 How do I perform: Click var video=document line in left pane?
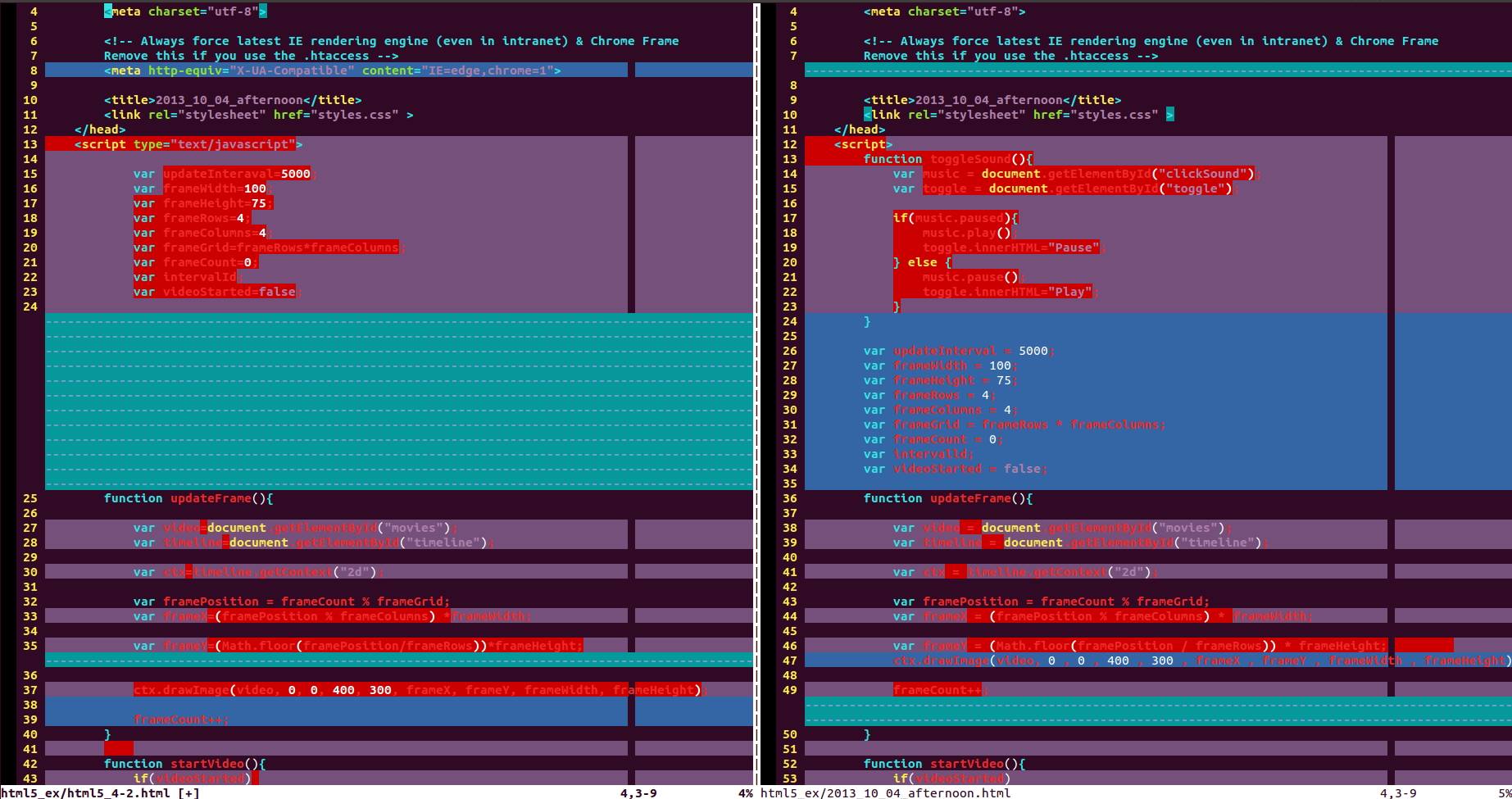pos(296,528)
